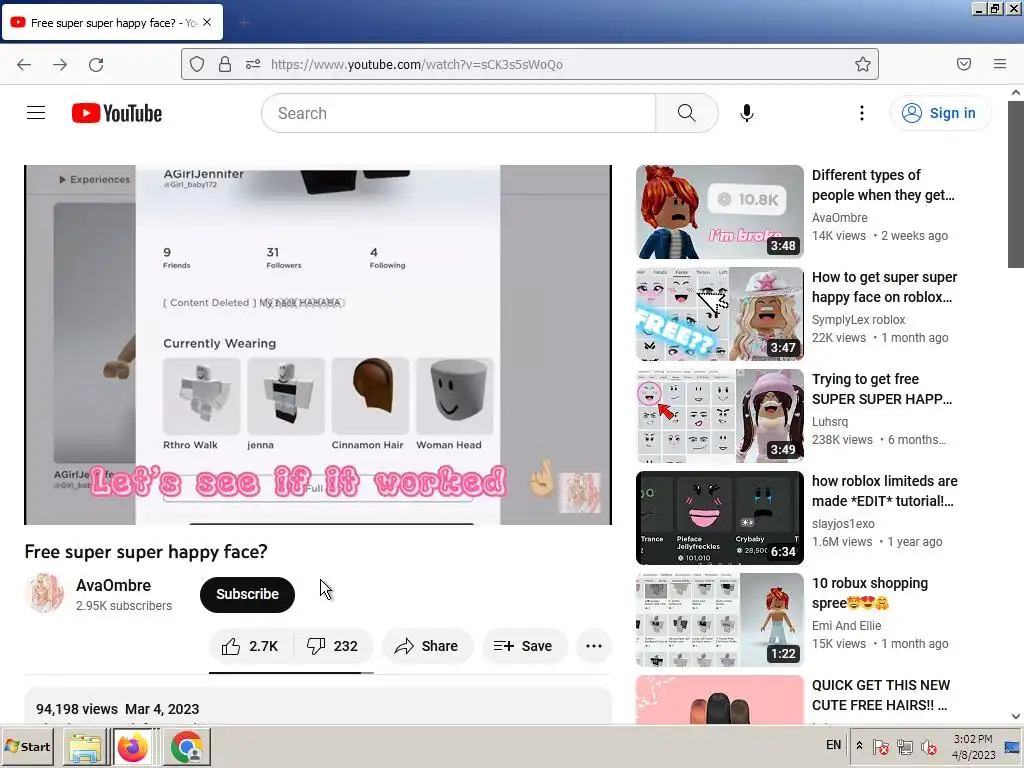Open the SymplyLex roblox channel name
The height and width of the screenshot is (768, 1024).
click(x=858, y=319)
